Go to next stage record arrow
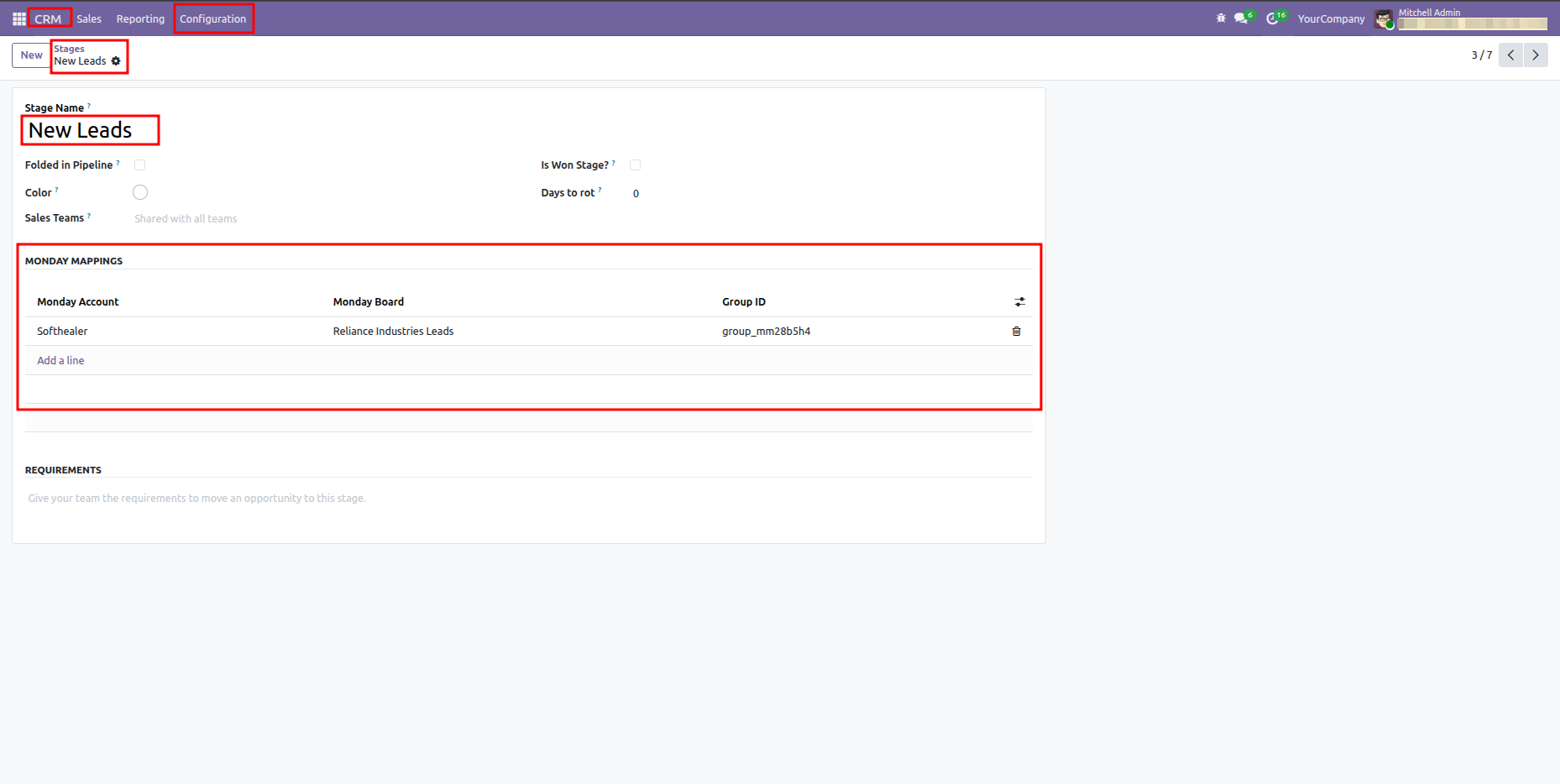 tap(1536, 55)
